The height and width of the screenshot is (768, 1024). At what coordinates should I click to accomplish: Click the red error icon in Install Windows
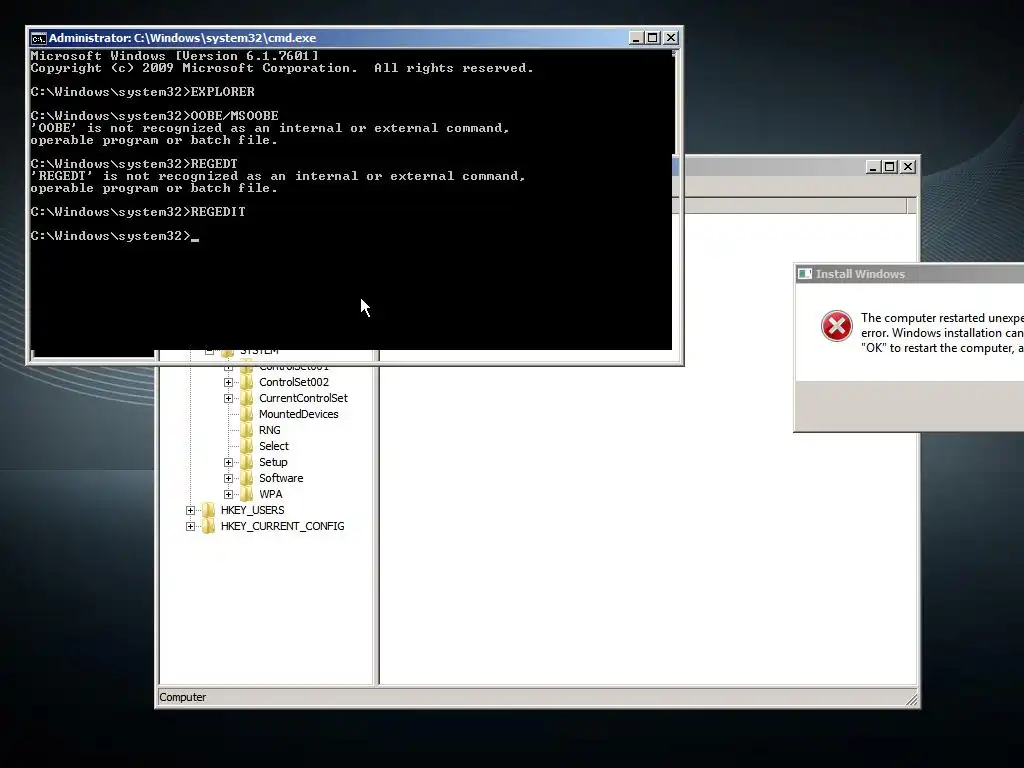point(837,326)
